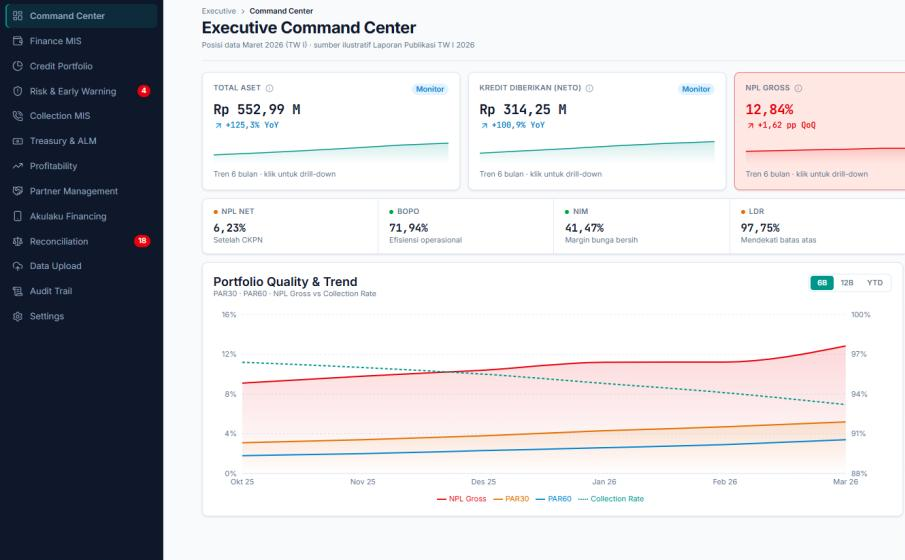Viewport: 905px width, 560px height.
Task: Click the Profitability trend line icon
Action: (x=18, y=166)
